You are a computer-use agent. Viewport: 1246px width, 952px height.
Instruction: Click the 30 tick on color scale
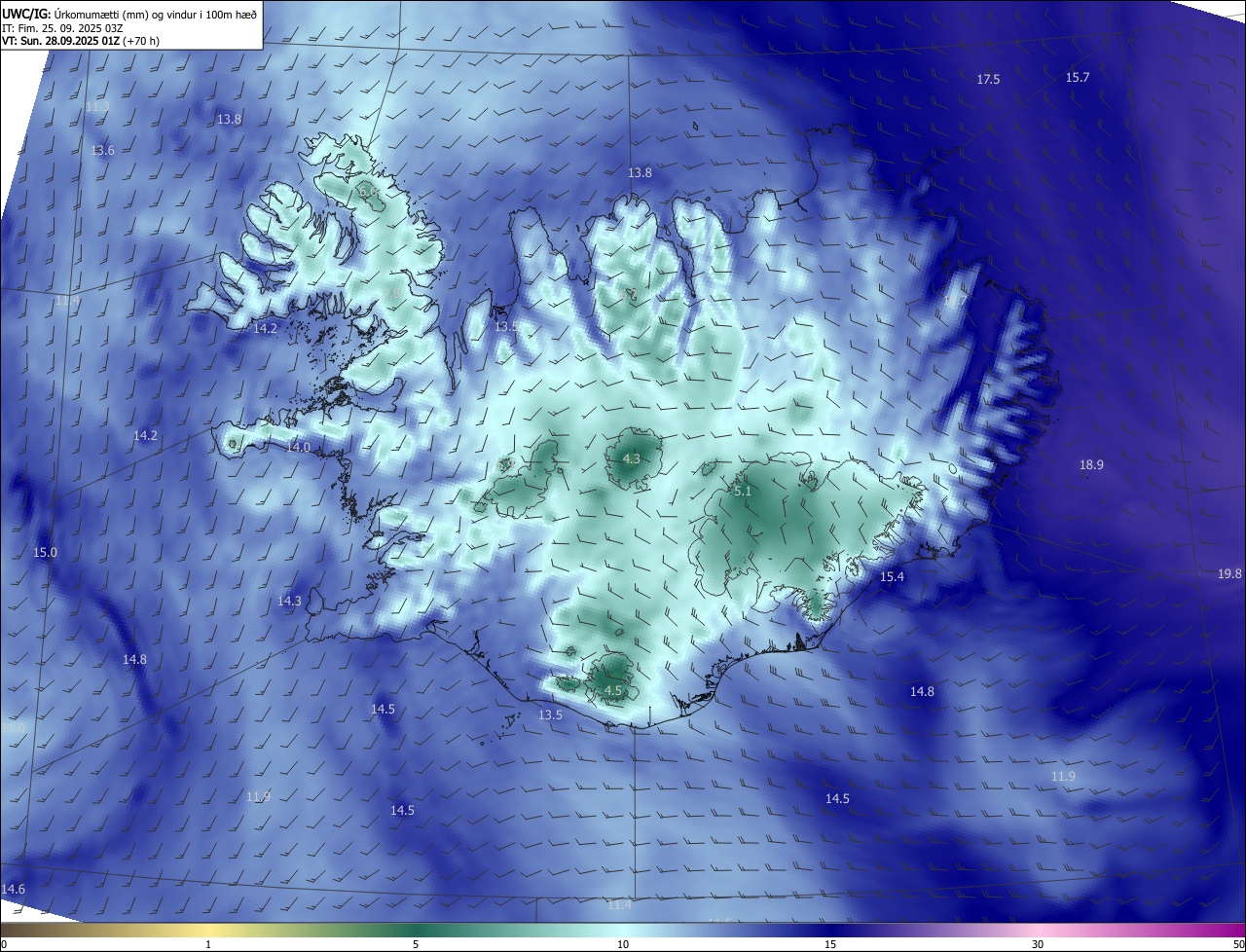(1038, 944)
